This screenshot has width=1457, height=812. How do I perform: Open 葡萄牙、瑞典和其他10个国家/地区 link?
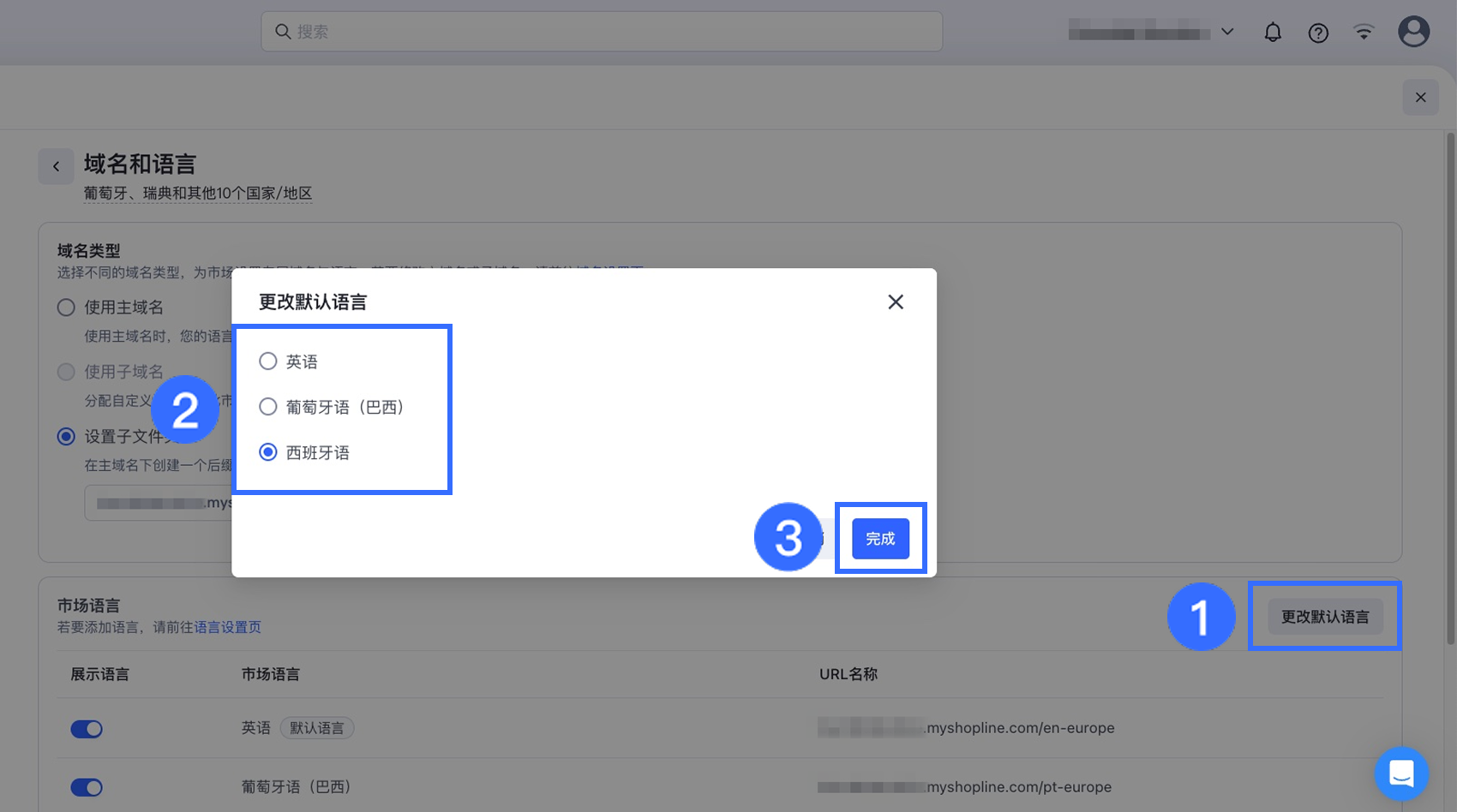(198, 194)
